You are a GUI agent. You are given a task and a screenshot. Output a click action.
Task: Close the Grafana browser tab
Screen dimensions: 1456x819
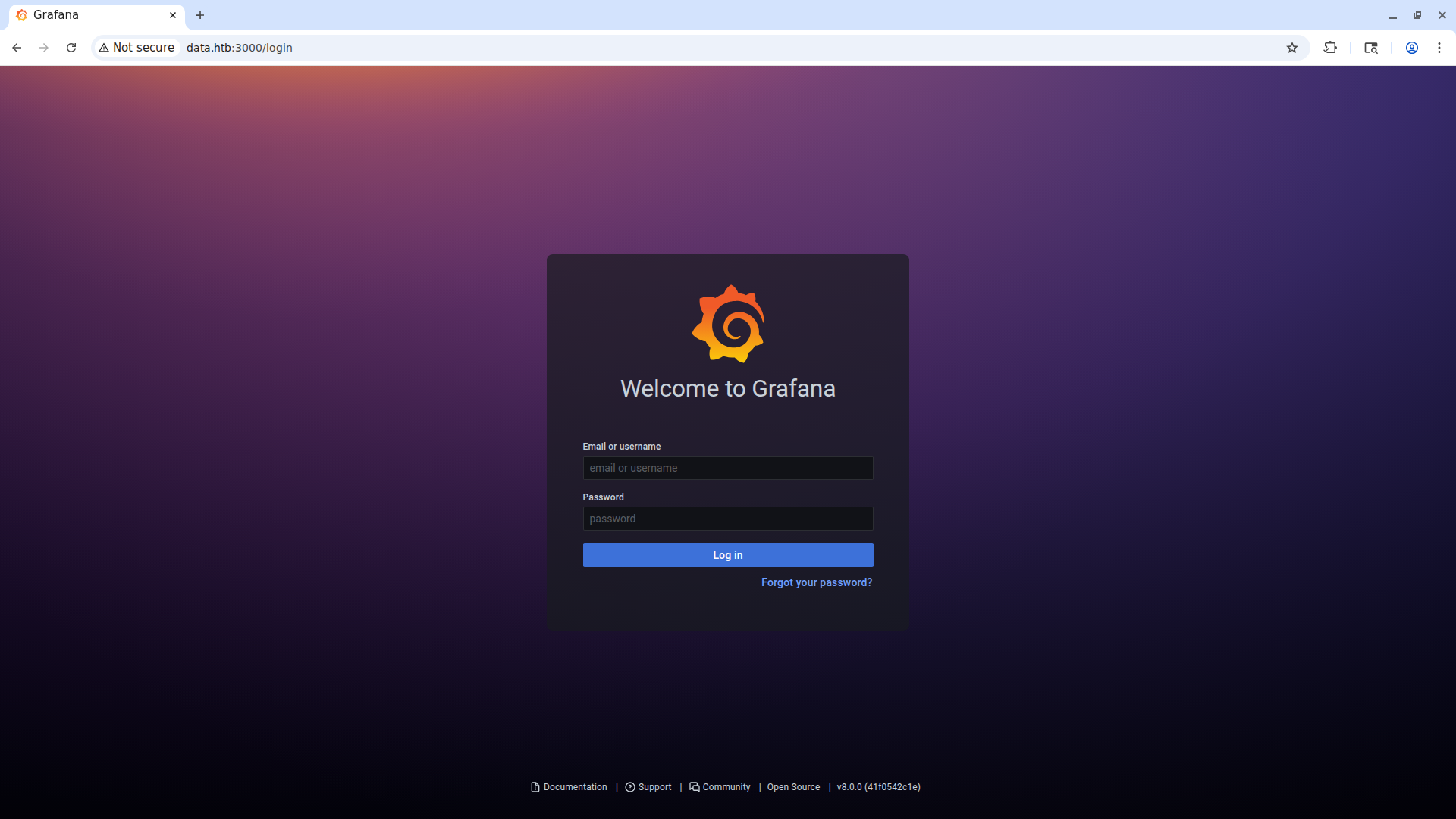click(173, 15)
